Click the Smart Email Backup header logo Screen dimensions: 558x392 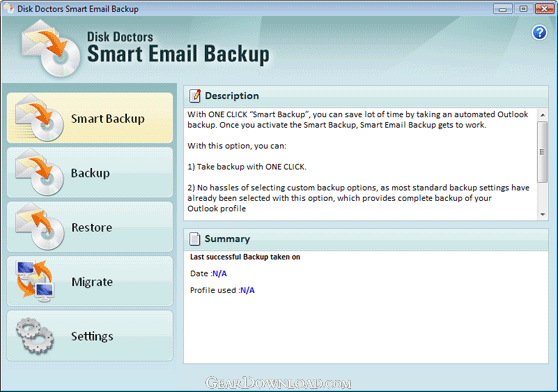point(51,48)
